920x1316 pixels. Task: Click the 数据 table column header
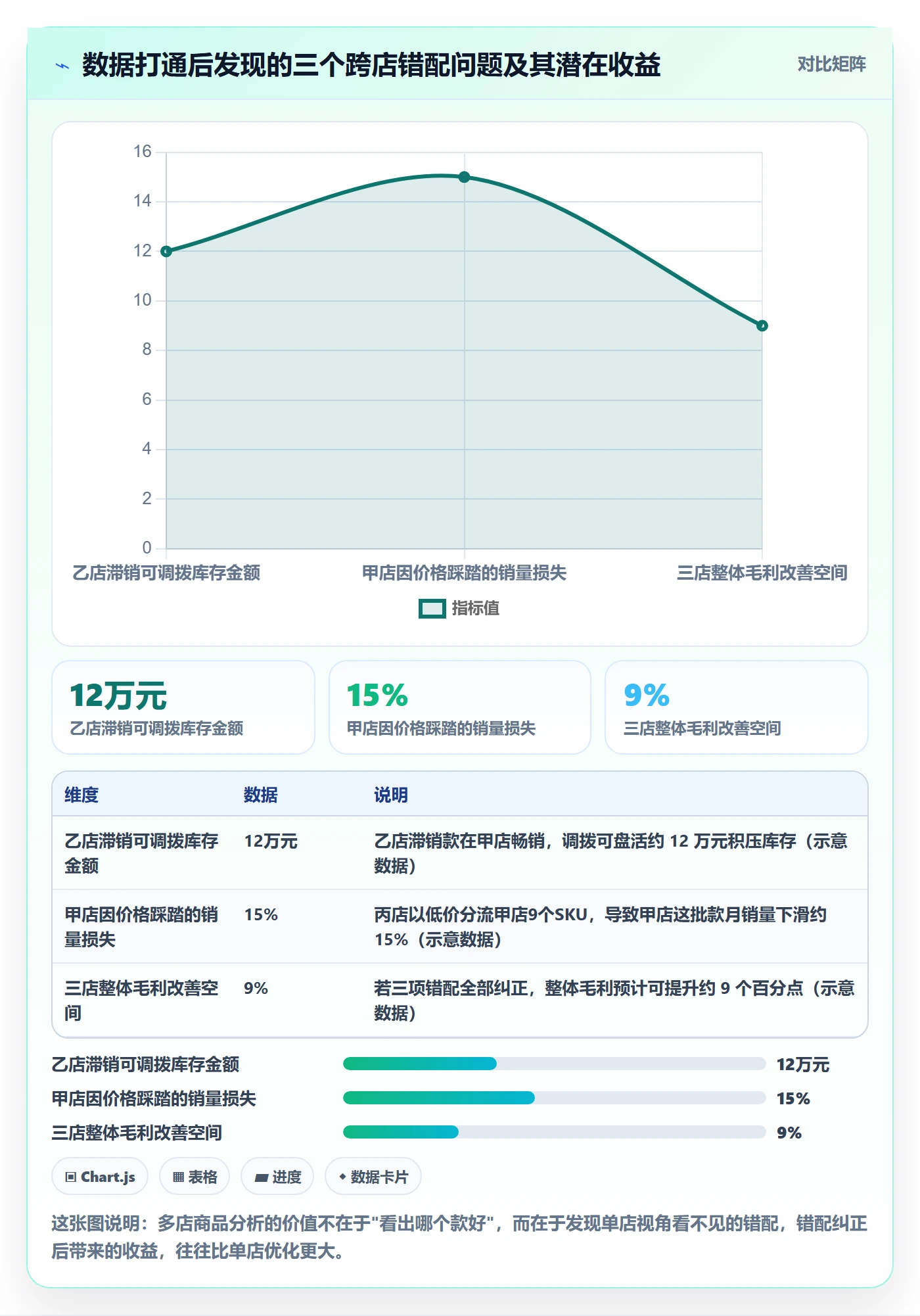[260, 795]
